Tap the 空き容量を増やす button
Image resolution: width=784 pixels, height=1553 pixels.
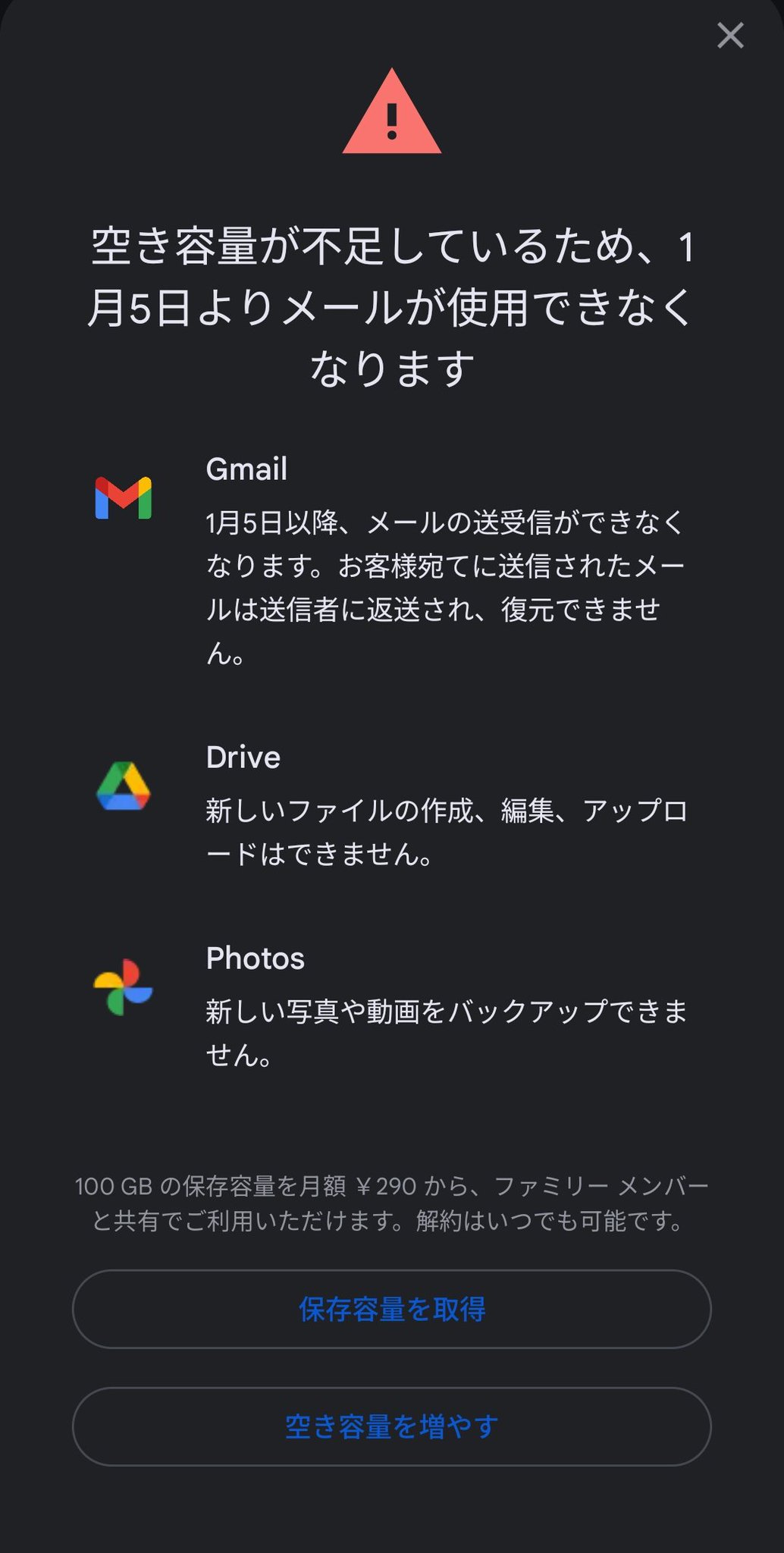coord(391,1426)
